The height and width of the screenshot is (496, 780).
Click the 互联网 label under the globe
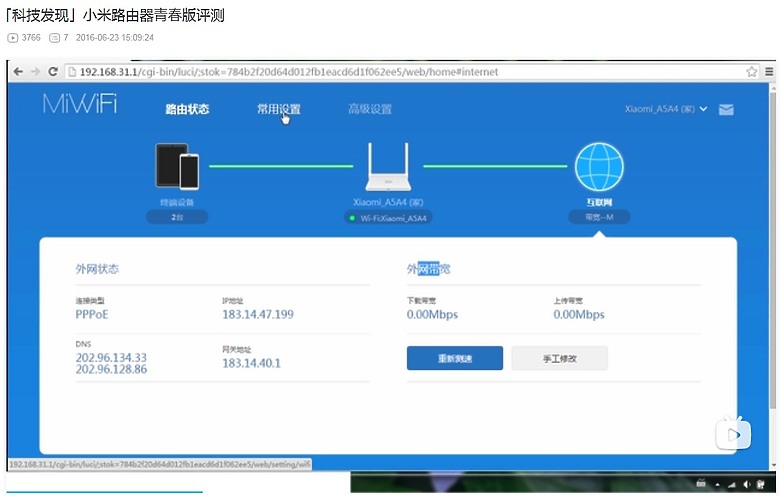click(x=599, y=202)
